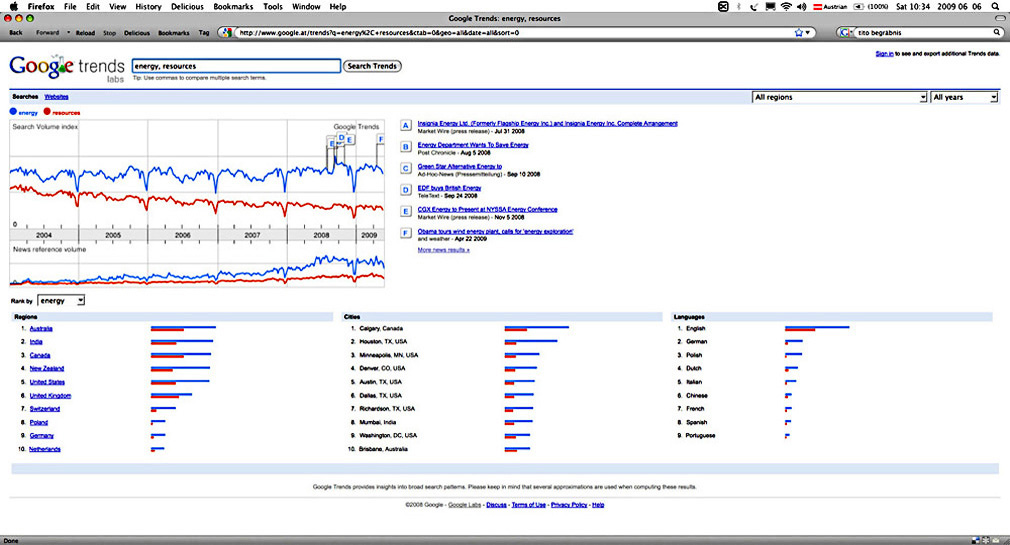Image resolution: width=1010 pixels, height=545 pixels.
Task: Open the history arrow beside Forward
Action: point(68,32)
